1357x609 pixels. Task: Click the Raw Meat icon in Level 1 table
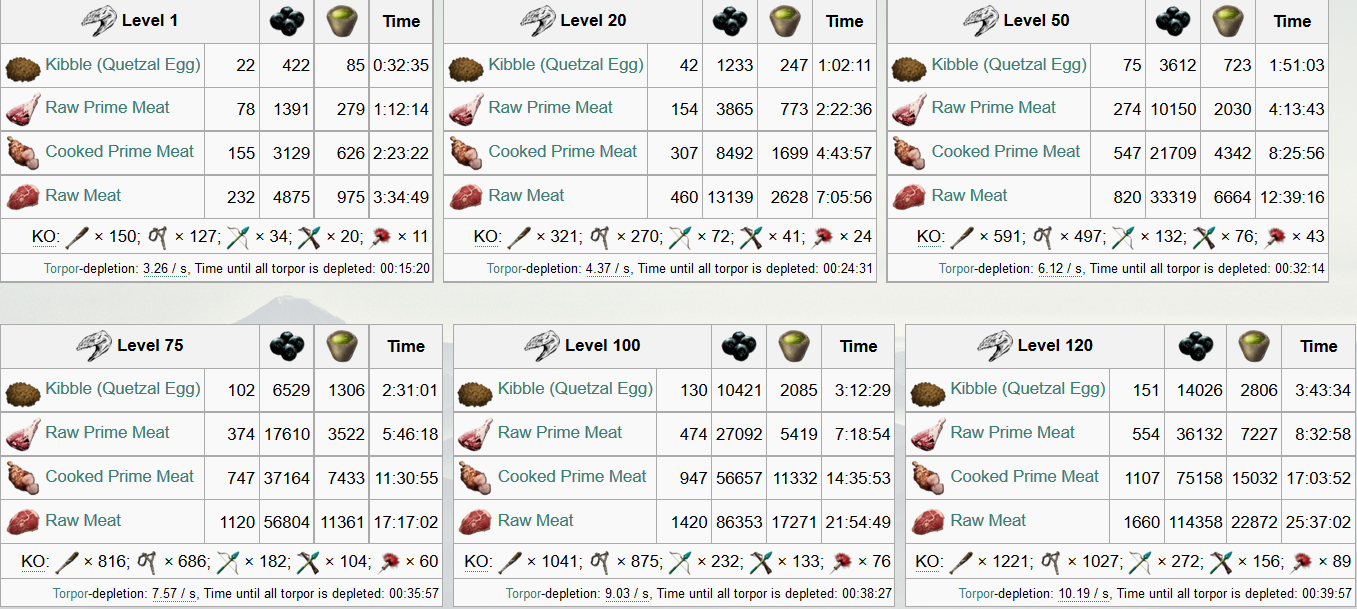23,196
